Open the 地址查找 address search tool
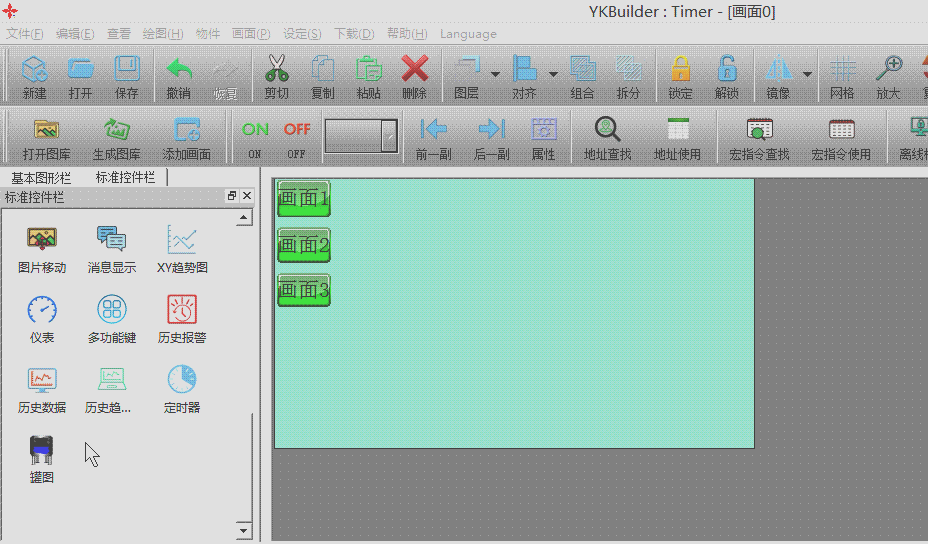 point(607,137)
